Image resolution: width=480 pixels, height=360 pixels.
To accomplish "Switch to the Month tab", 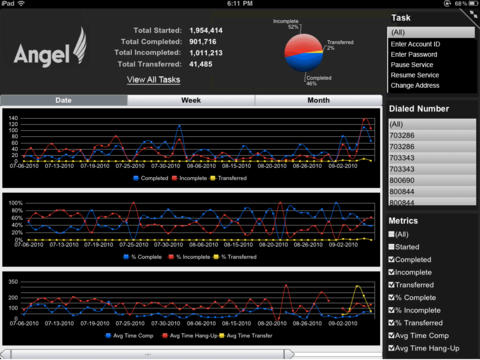I will [318, 100].
